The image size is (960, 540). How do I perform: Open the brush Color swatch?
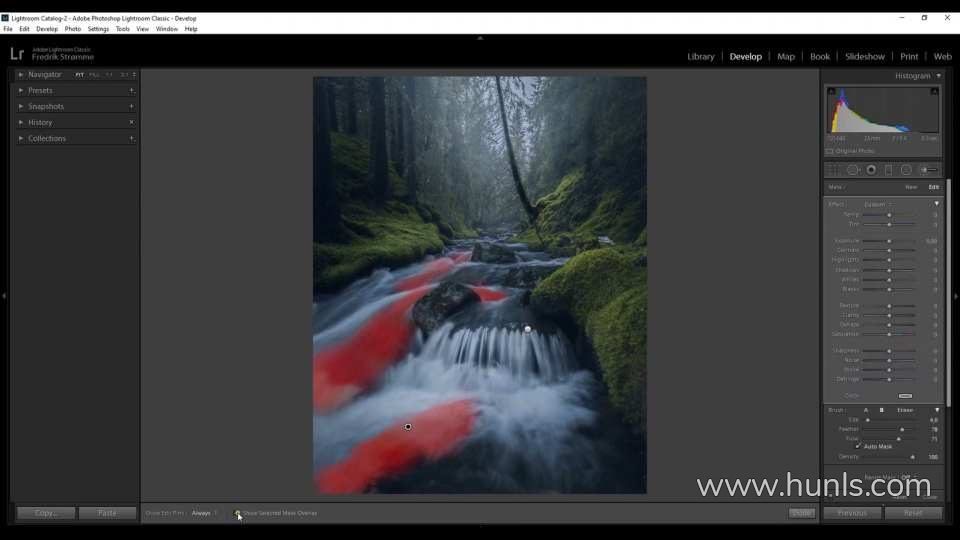[x=906, y=396]
